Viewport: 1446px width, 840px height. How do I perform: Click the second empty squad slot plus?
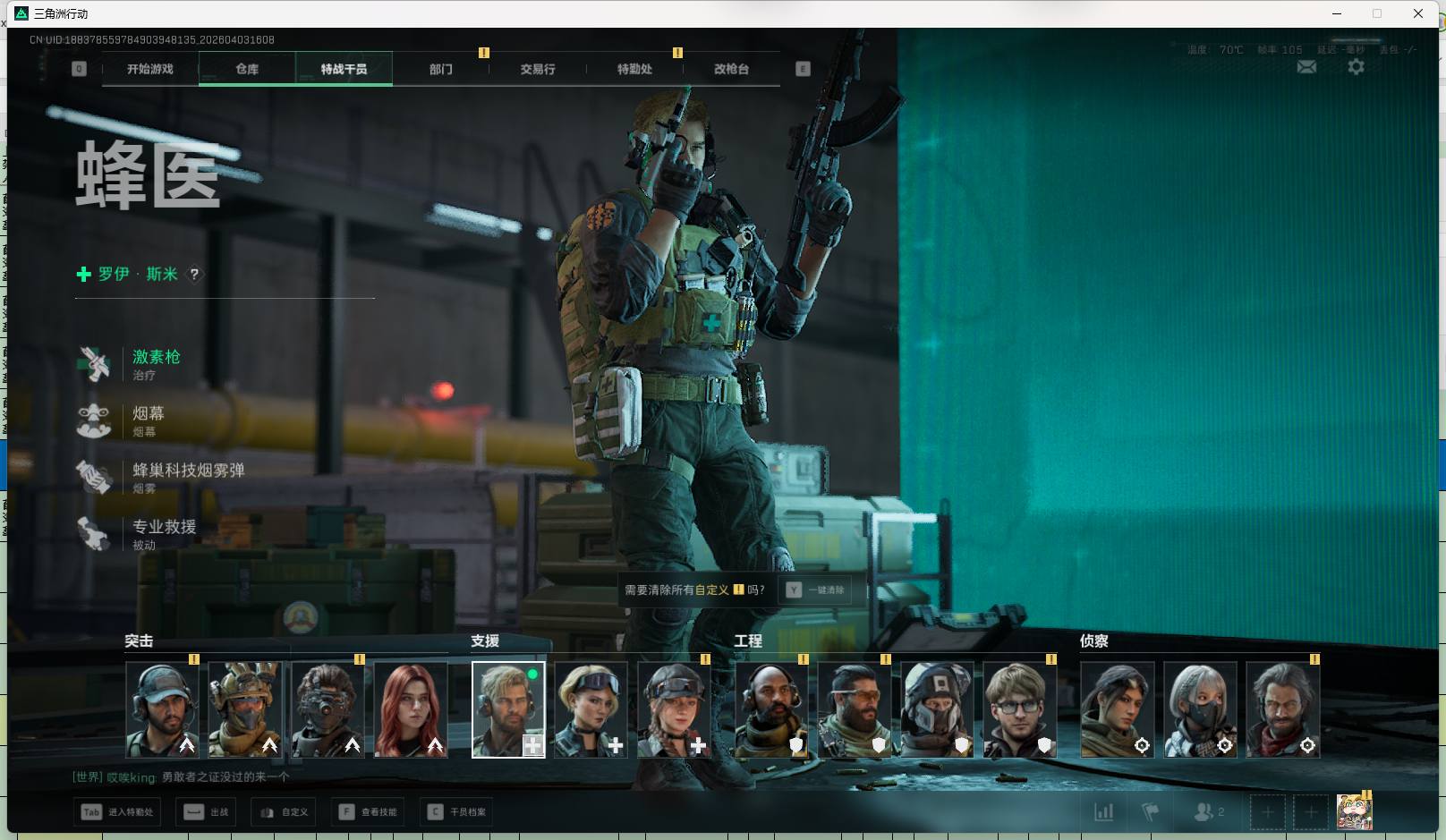1311,812
